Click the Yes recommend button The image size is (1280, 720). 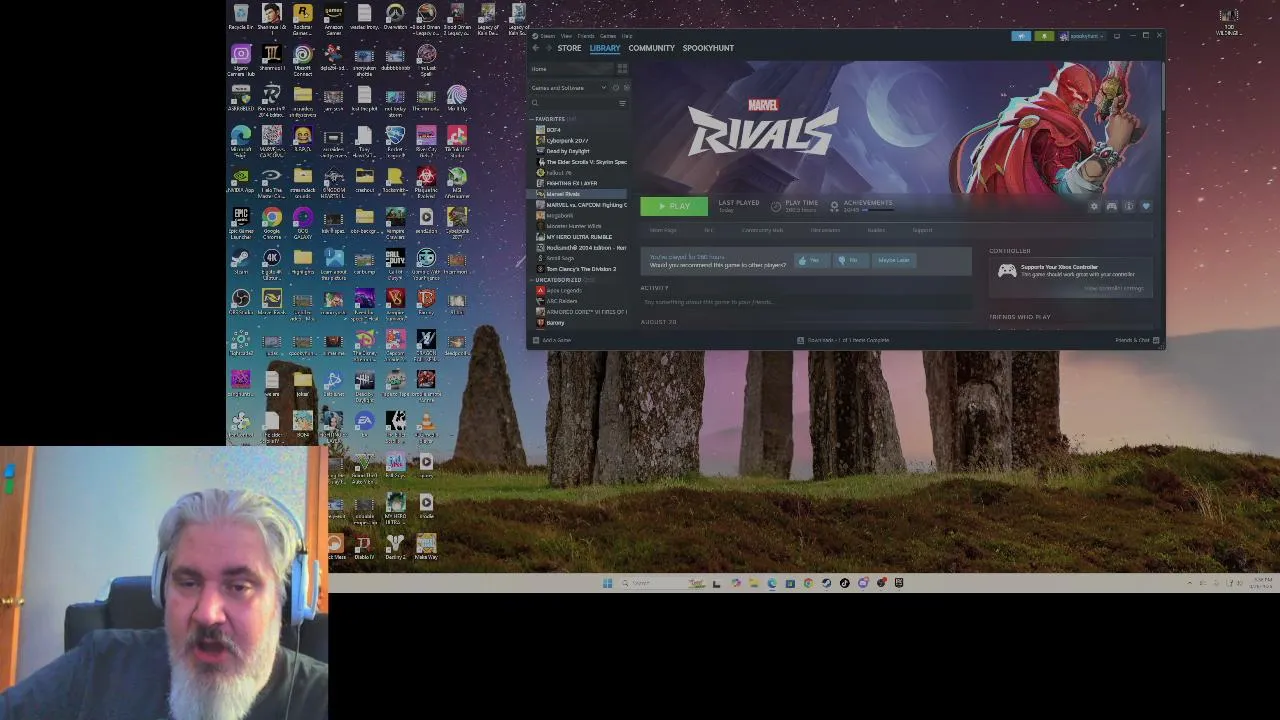click(x=810, y=261)
